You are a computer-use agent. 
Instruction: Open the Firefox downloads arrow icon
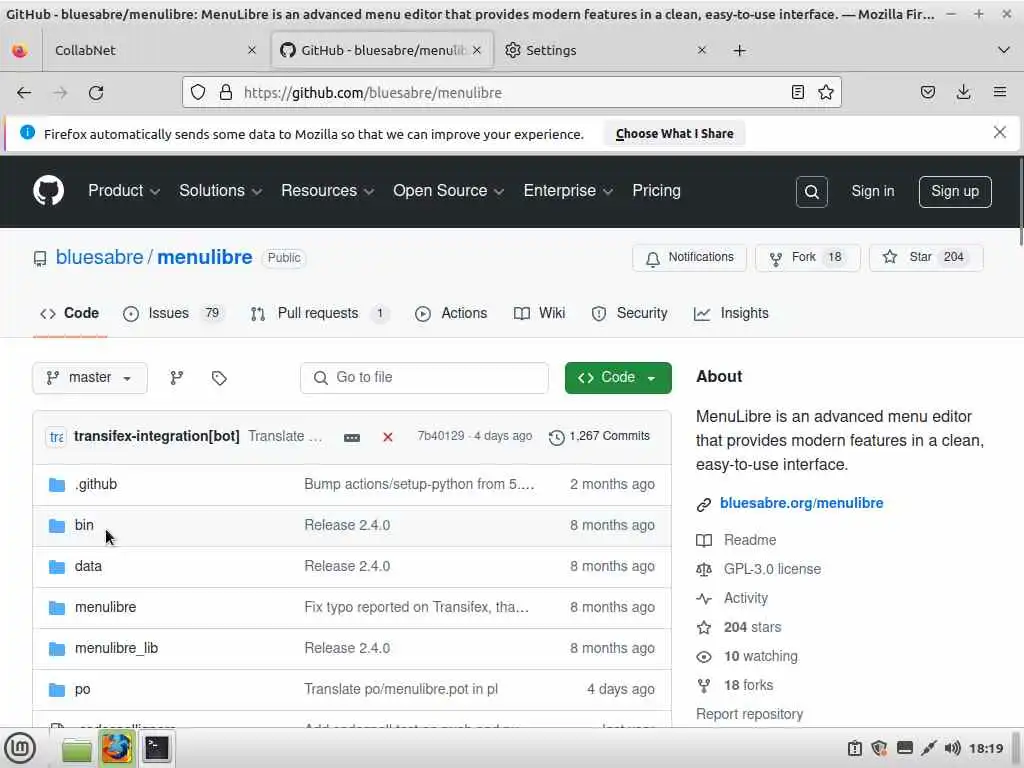click(963, 93)
